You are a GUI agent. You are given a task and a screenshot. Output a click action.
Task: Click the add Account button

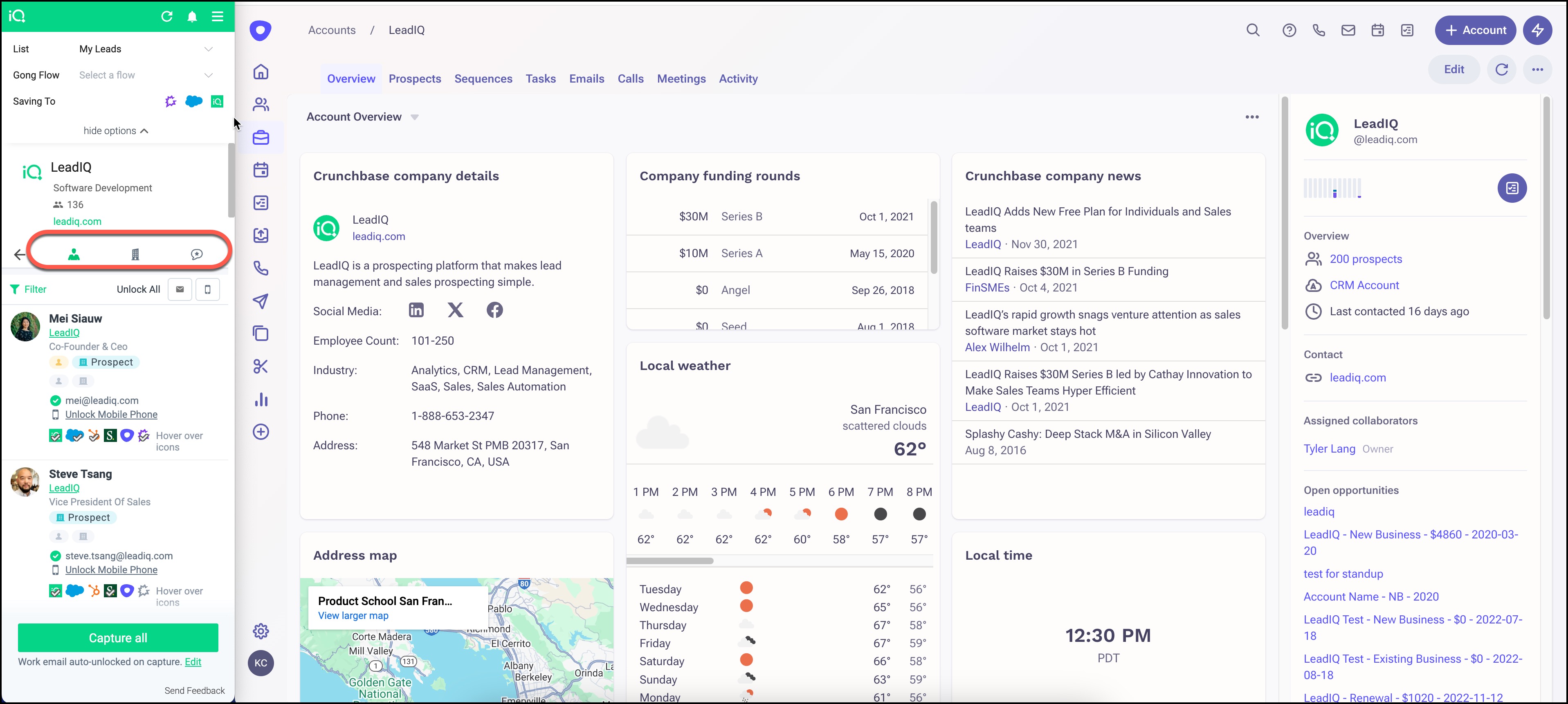coord(1476,30)
